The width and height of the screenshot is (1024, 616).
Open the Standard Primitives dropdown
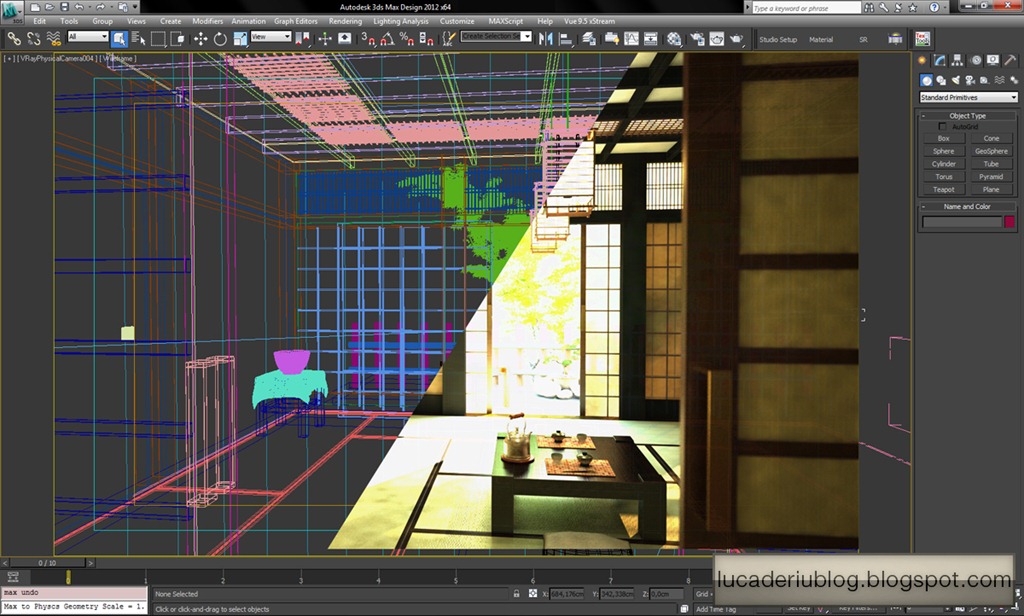[x=968, y=97]
